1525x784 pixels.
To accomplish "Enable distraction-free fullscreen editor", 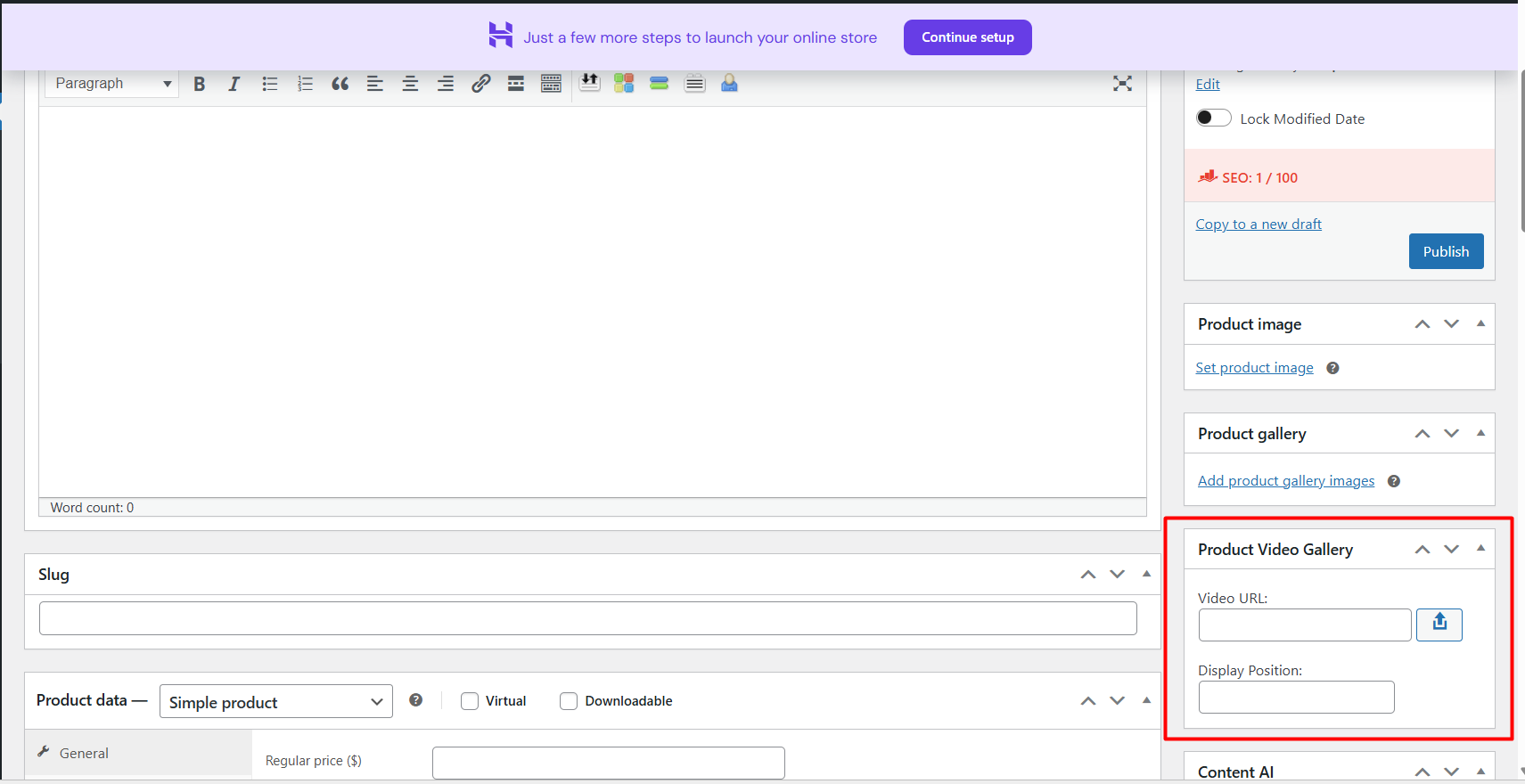I will (1122, 84).
